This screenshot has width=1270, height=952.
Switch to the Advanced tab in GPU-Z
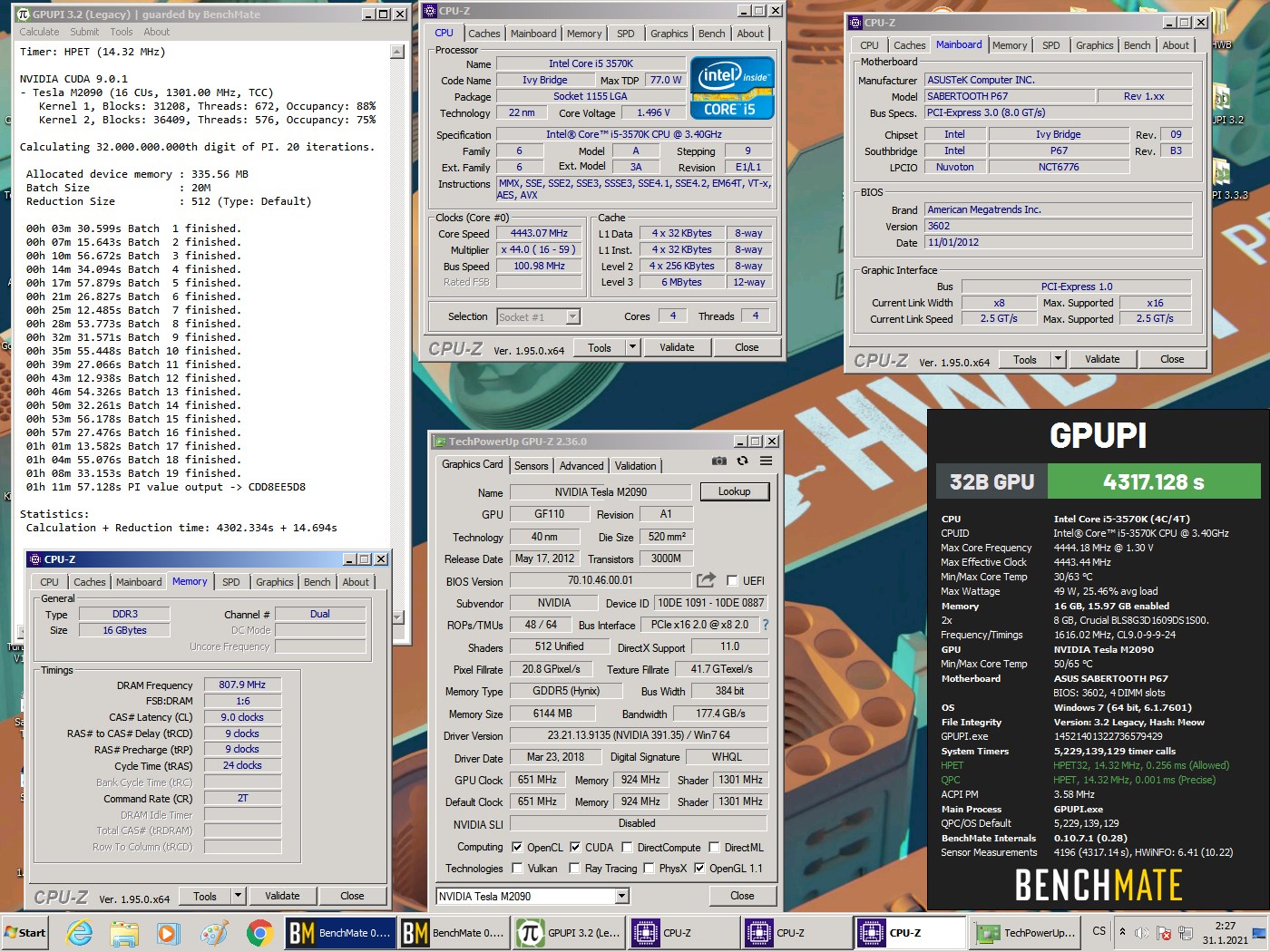581,465
